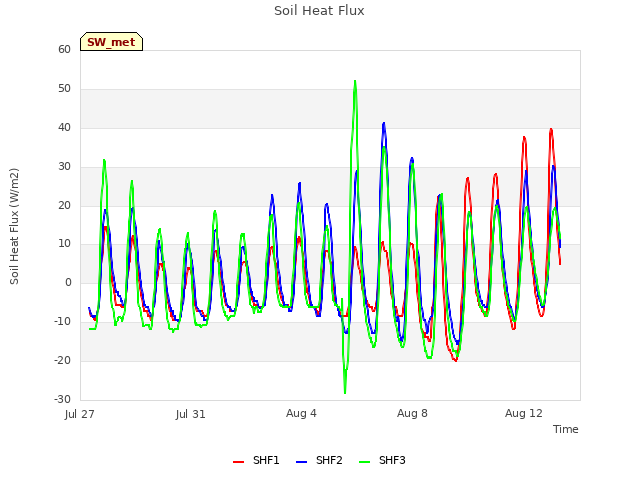Select the Aug 12 x-axis label
Screen dimensions: 640x480
pos(524,413)
